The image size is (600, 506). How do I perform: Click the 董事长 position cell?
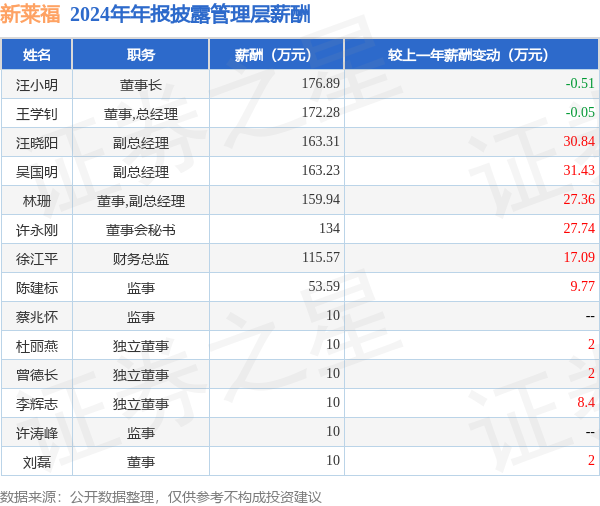point(141,85)
